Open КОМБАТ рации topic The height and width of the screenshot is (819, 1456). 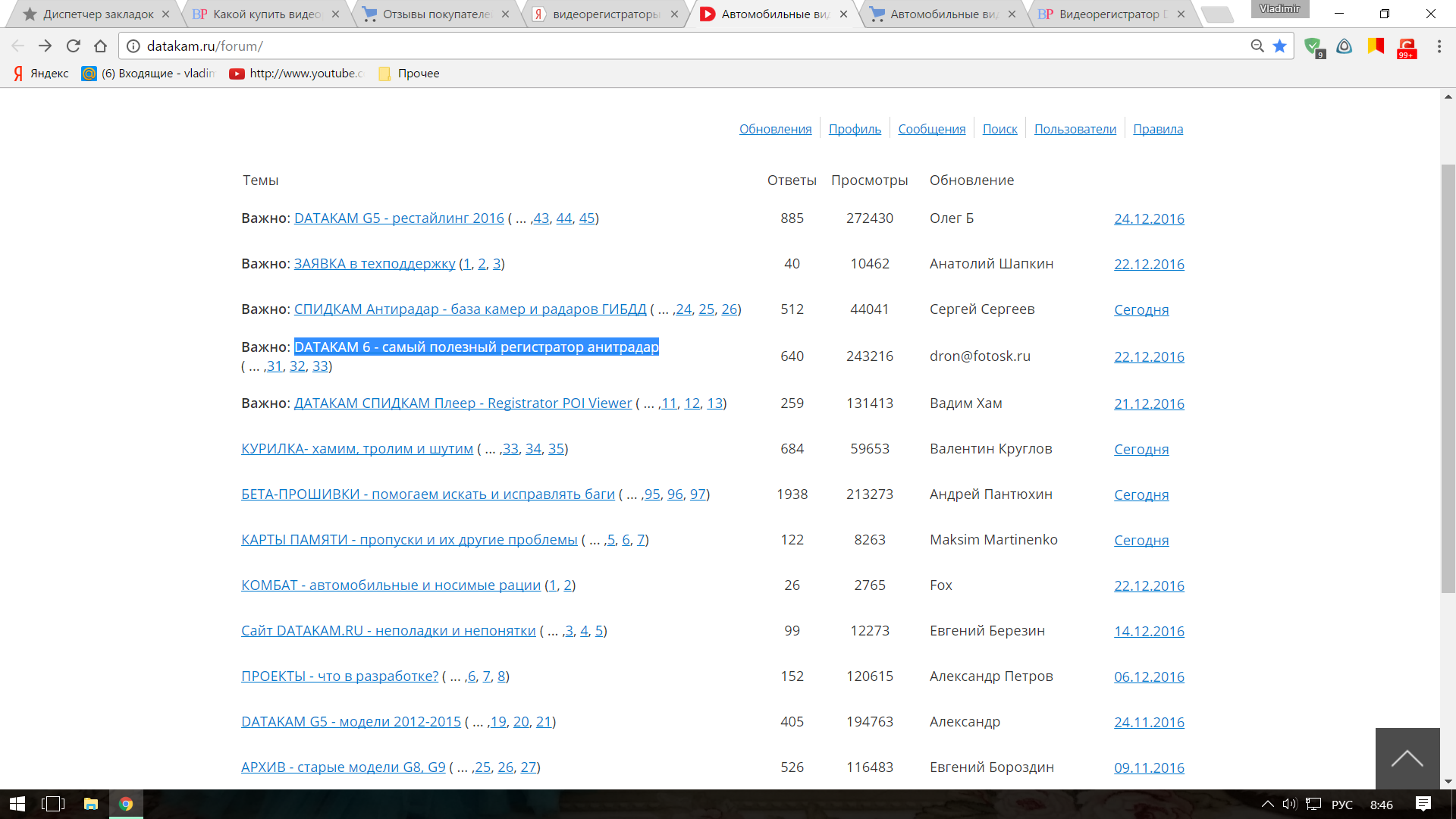coord(391,585)
